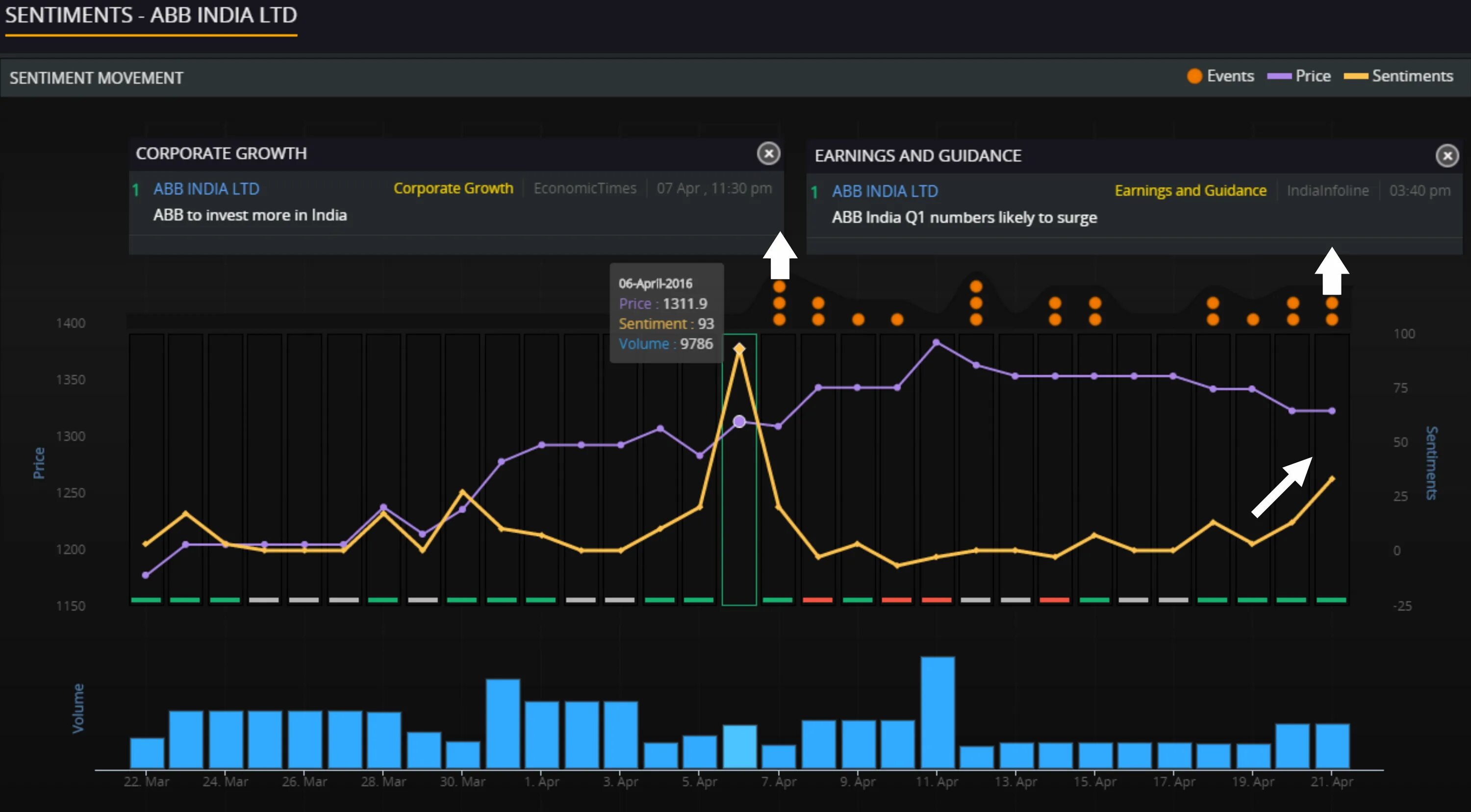Select the last price point on 21 Apr
The width and height of the screenshot is (1471, 812).
1332,411
